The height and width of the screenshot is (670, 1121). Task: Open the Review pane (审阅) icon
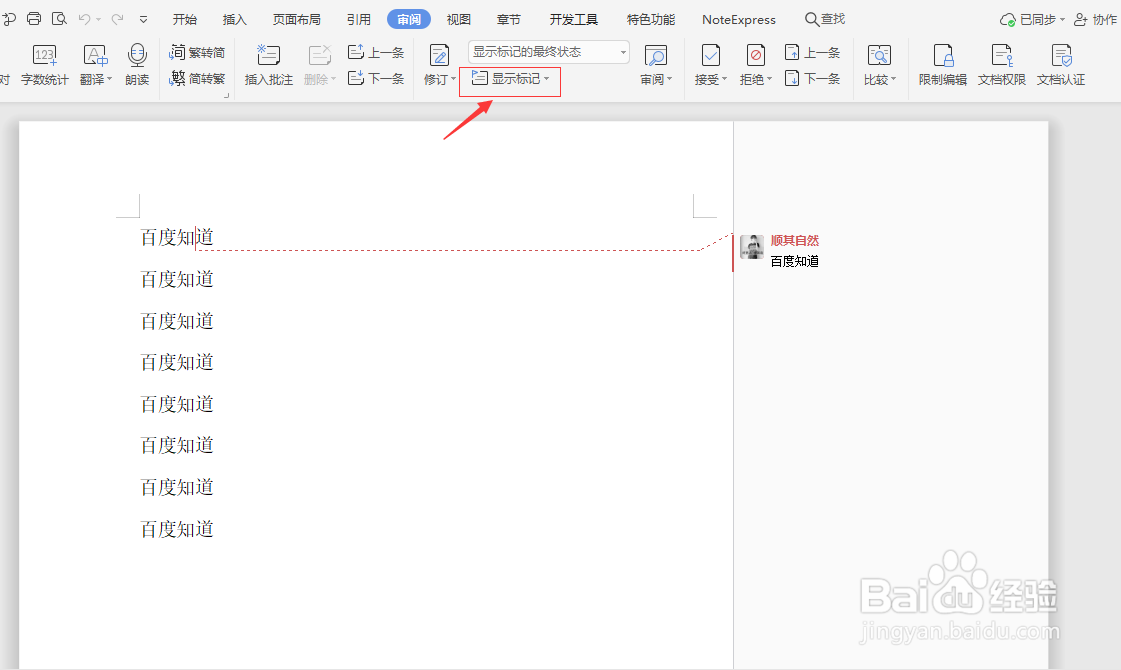pos(655,56)
